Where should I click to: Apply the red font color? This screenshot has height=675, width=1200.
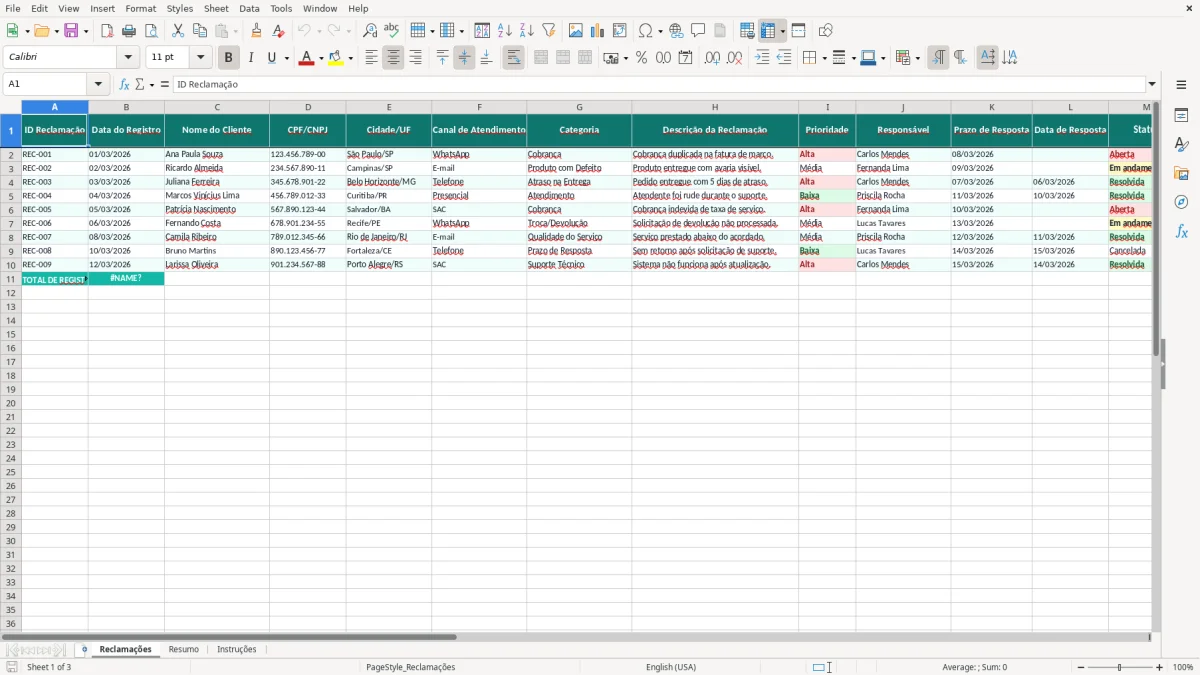[306, 58]
